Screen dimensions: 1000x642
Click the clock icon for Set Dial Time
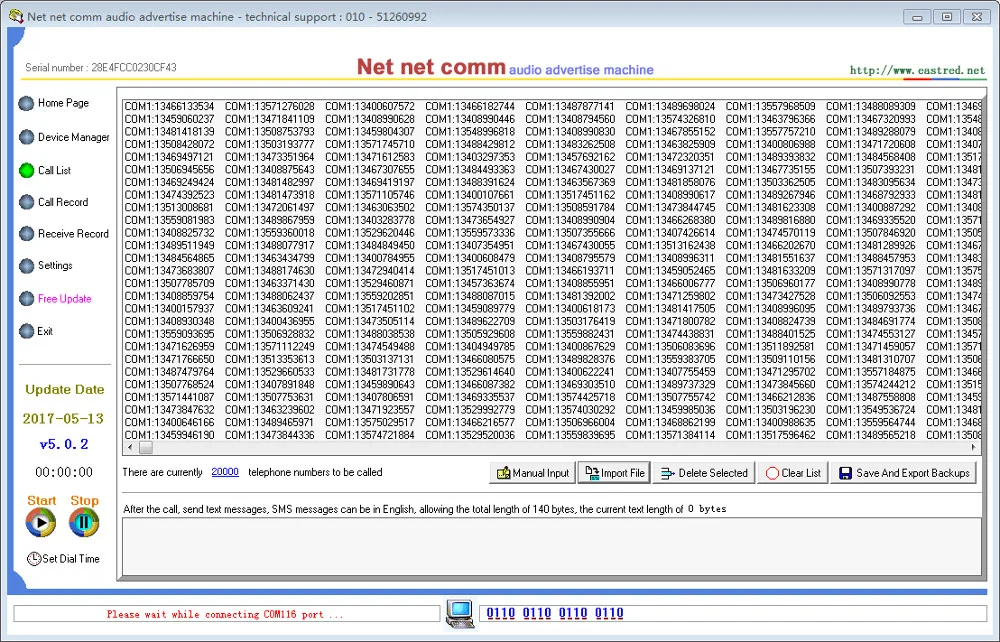tap(34, 558)
